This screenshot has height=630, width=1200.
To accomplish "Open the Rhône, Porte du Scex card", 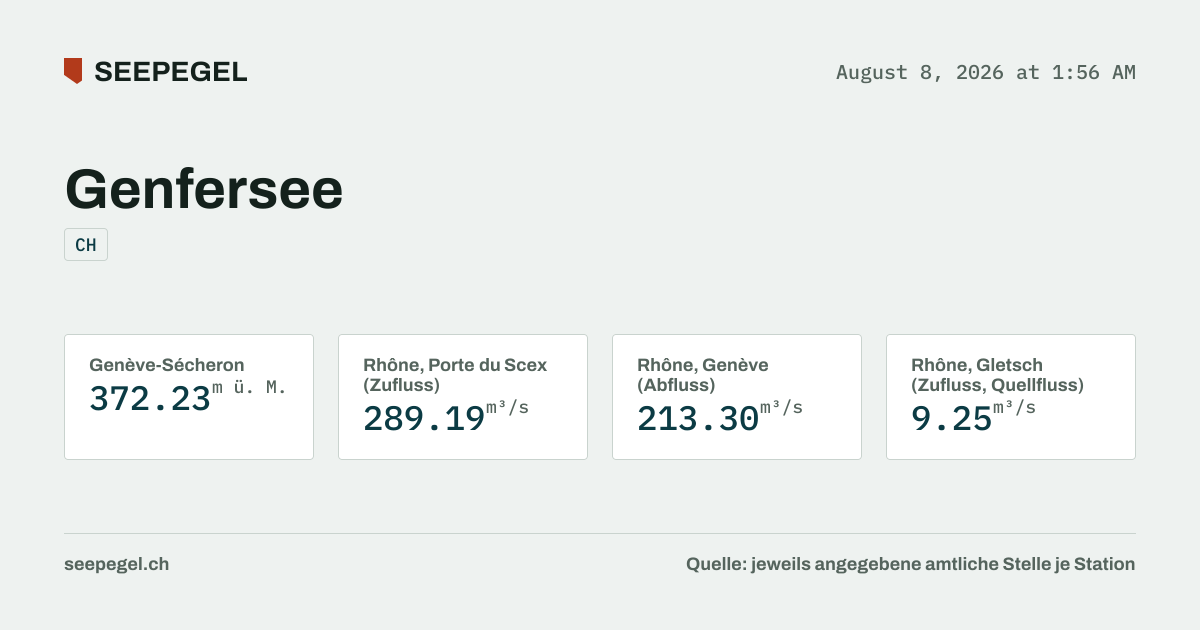I will point(463,397).
